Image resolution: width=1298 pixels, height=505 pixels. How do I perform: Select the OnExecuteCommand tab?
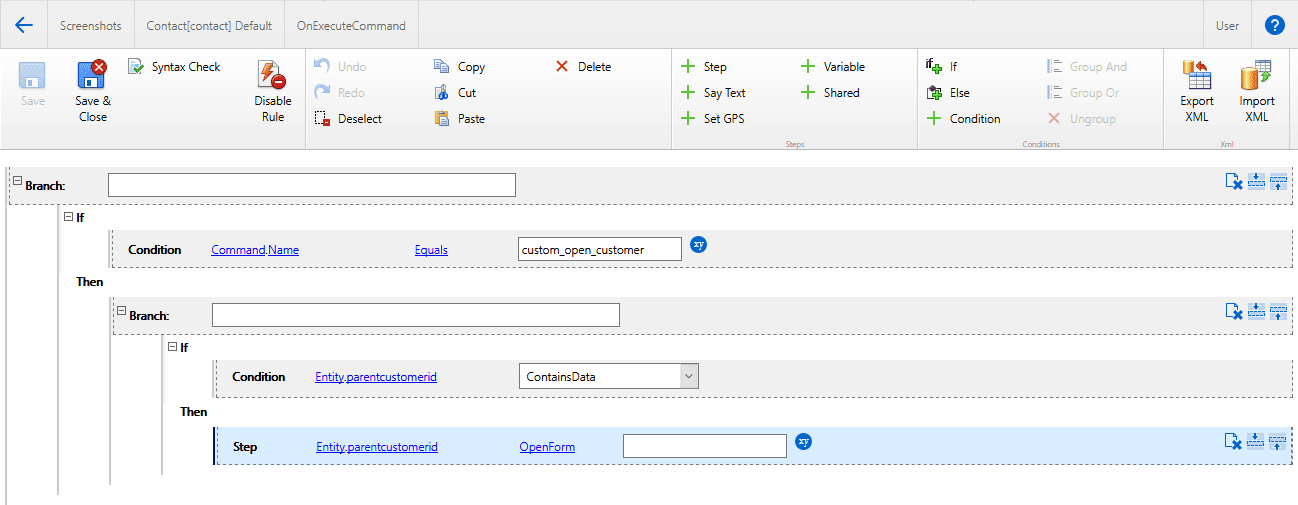351,26
